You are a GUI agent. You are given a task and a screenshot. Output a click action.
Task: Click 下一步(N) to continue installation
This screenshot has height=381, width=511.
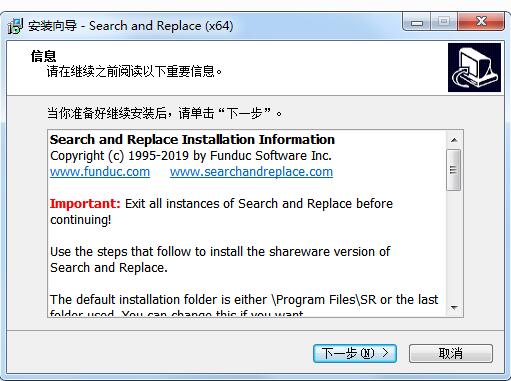pos(355,353)
